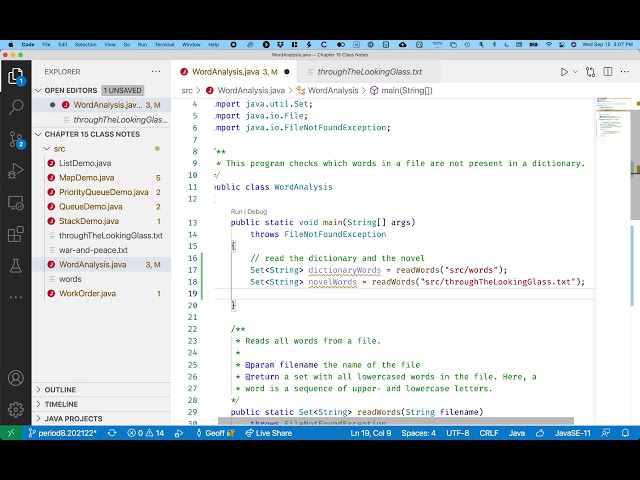The height and width of the screenshot is (480, 640).
Task: Click the Run Java play button
Action: (x=564, y=72)
